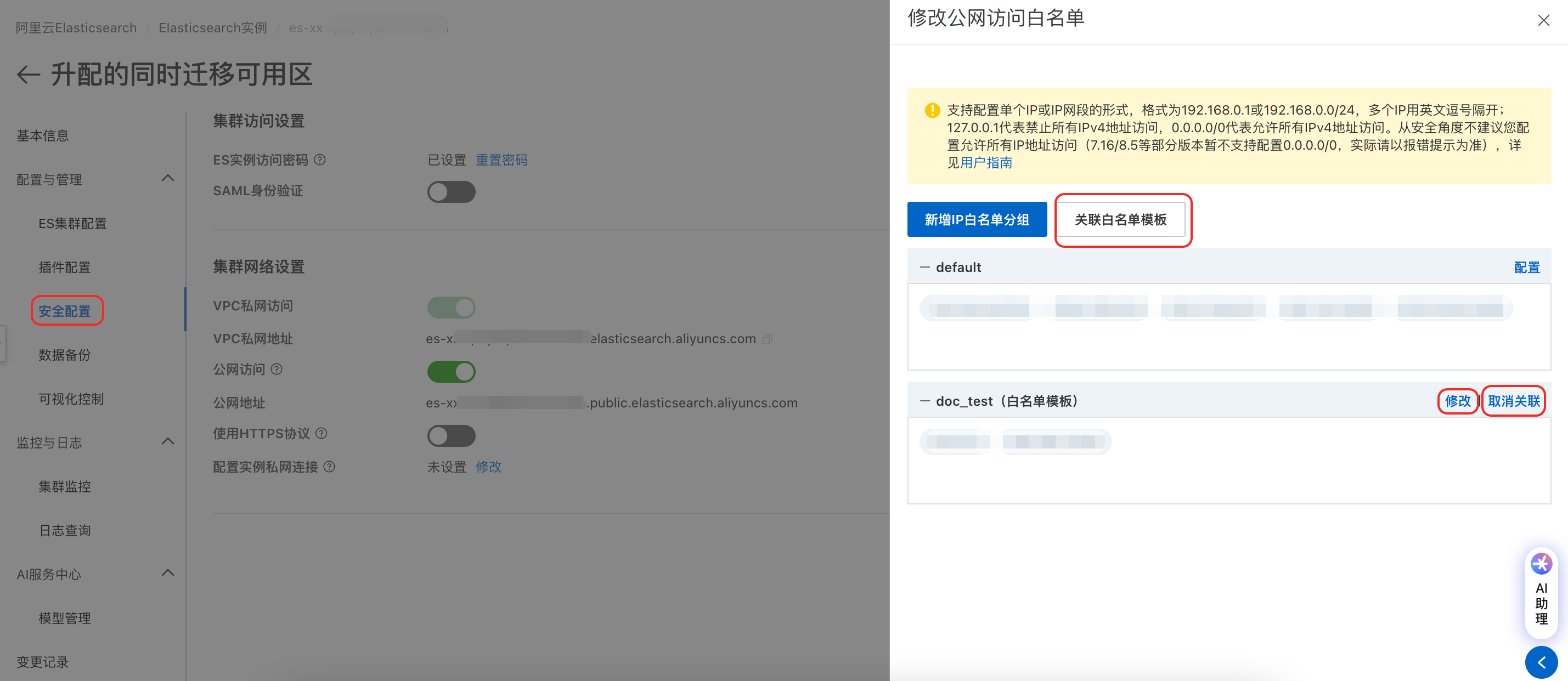Click 取消关联 for doc_test template
The width and height of the screenshot is (1568, 681).
coord(1513,401)
